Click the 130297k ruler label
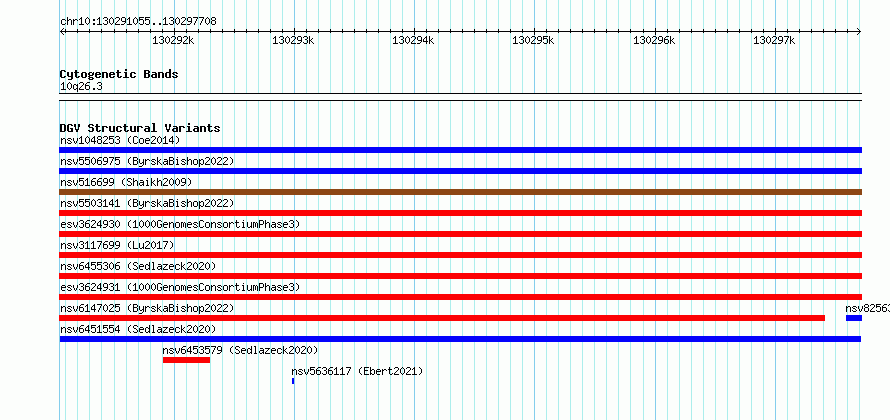The width and height of the screenshot is (890, 420). [774, 40]
